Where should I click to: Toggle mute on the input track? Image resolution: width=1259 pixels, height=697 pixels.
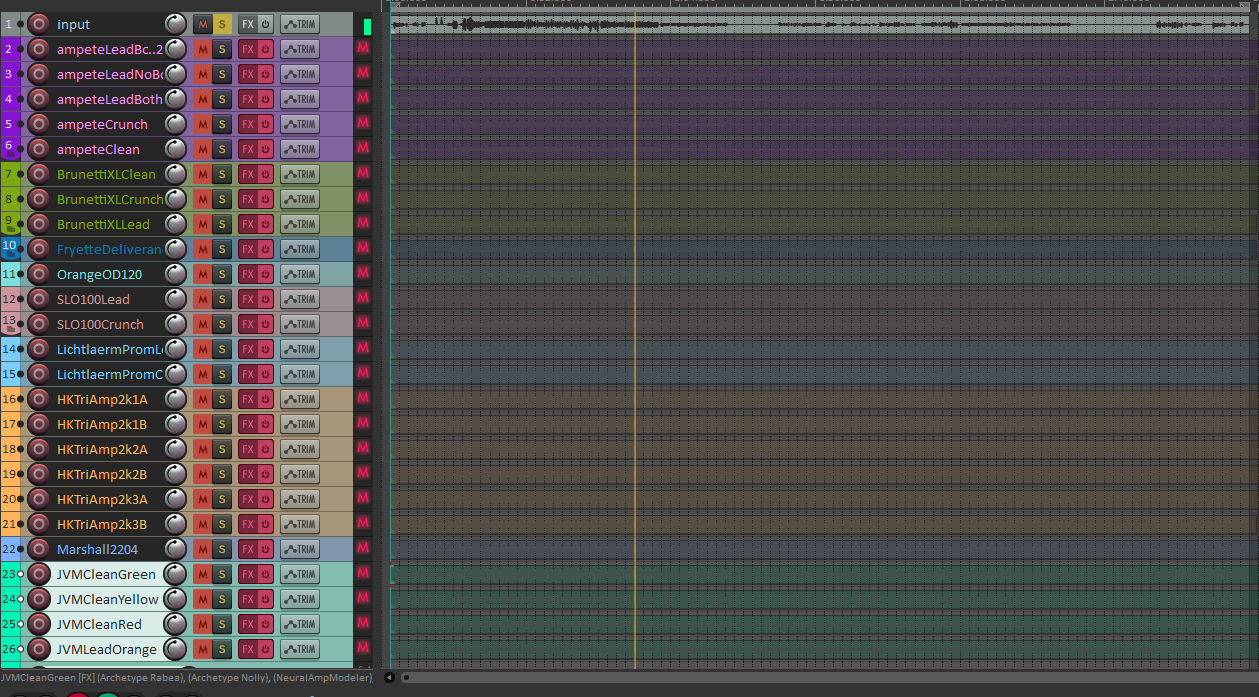pyautogui.click(x=202, y=24)
